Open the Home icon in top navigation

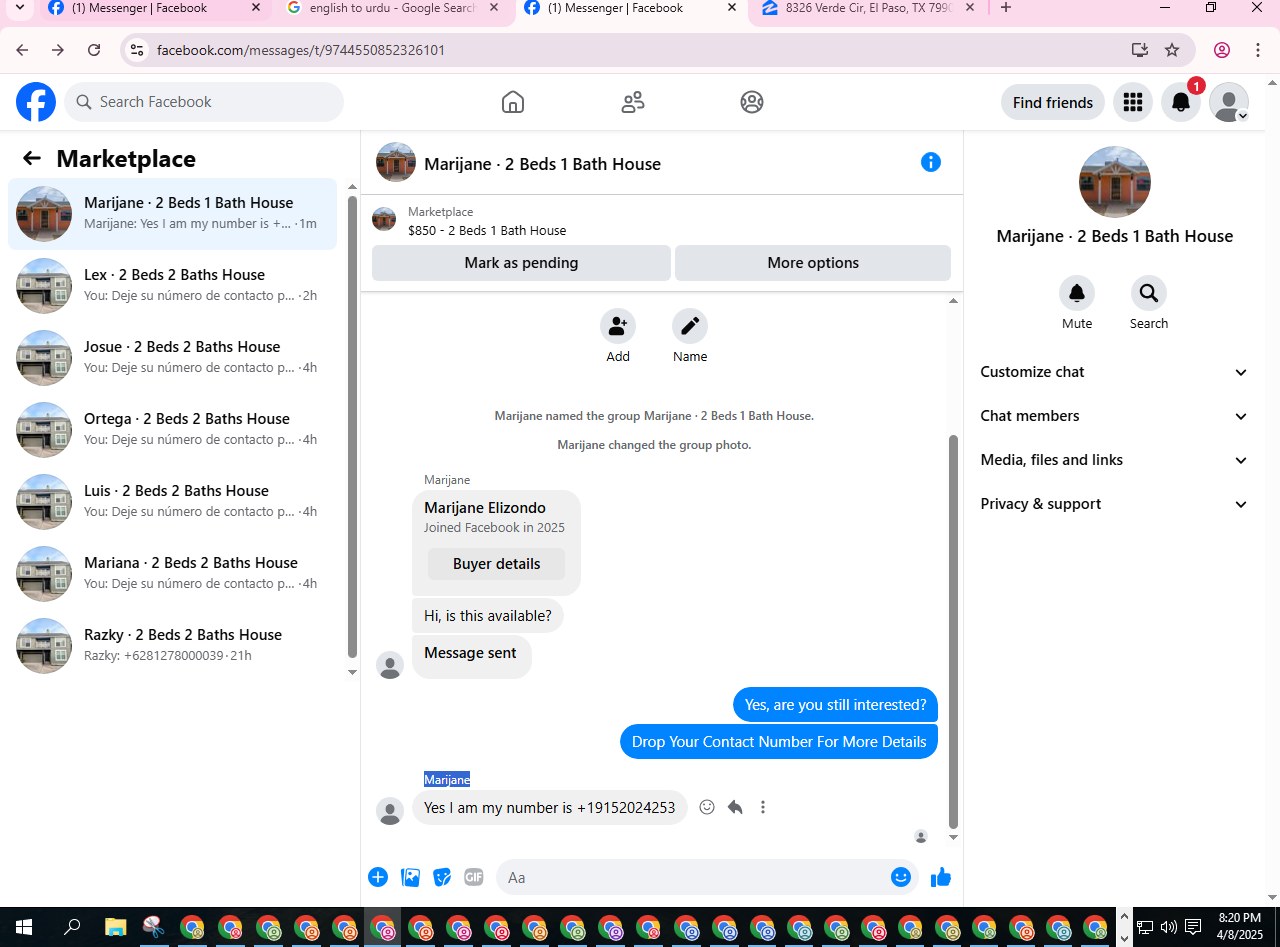513,102
